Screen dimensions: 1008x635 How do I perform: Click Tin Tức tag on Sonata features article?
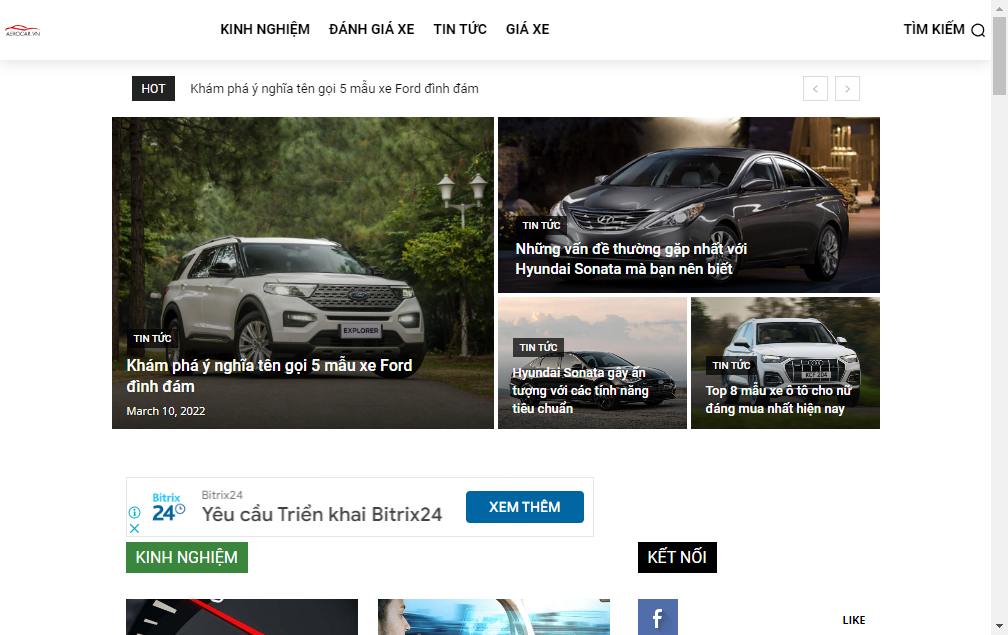538,348
